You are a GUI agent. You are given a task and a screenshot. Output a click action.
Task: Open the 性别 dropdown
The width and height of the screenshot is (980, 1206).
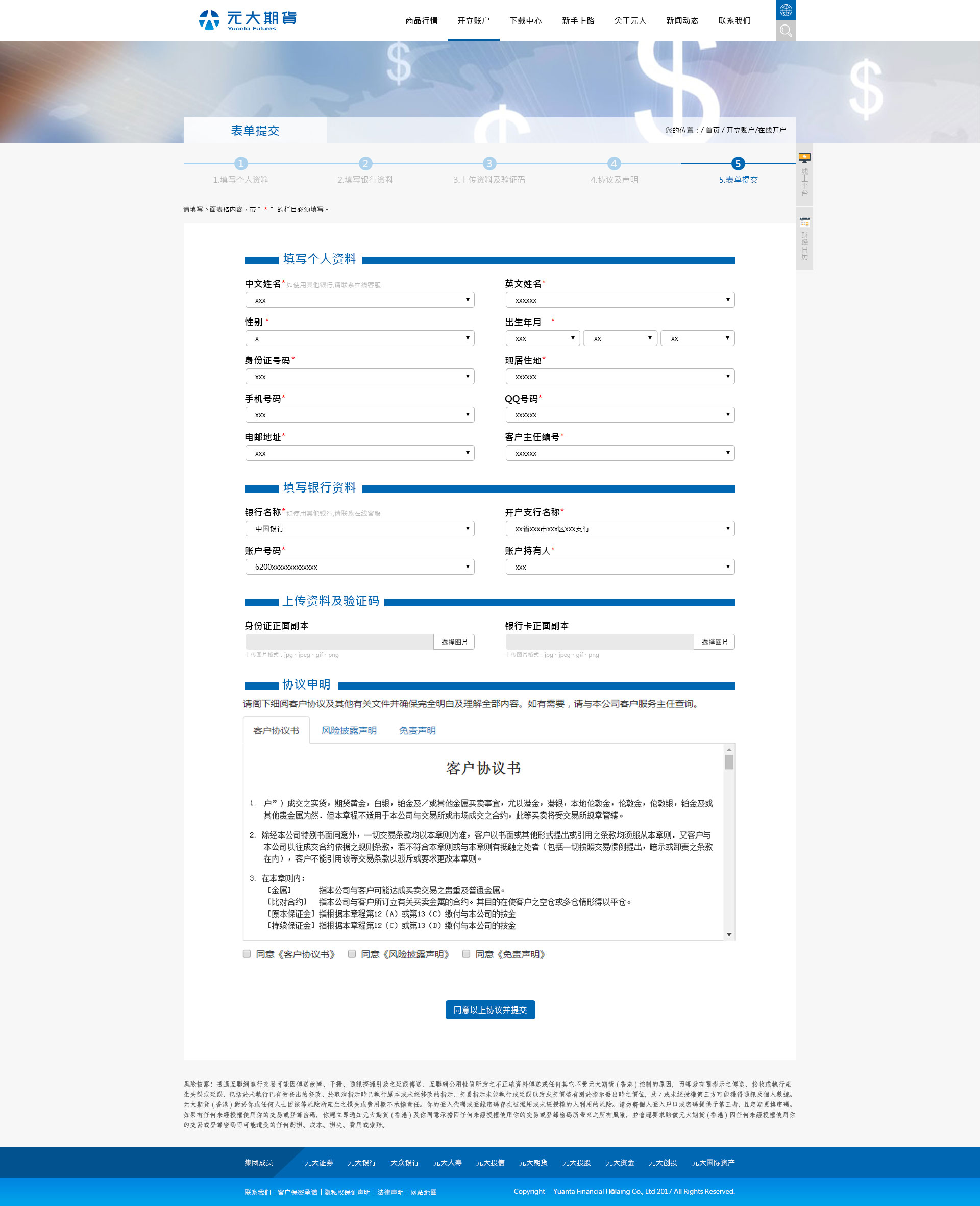360,338
